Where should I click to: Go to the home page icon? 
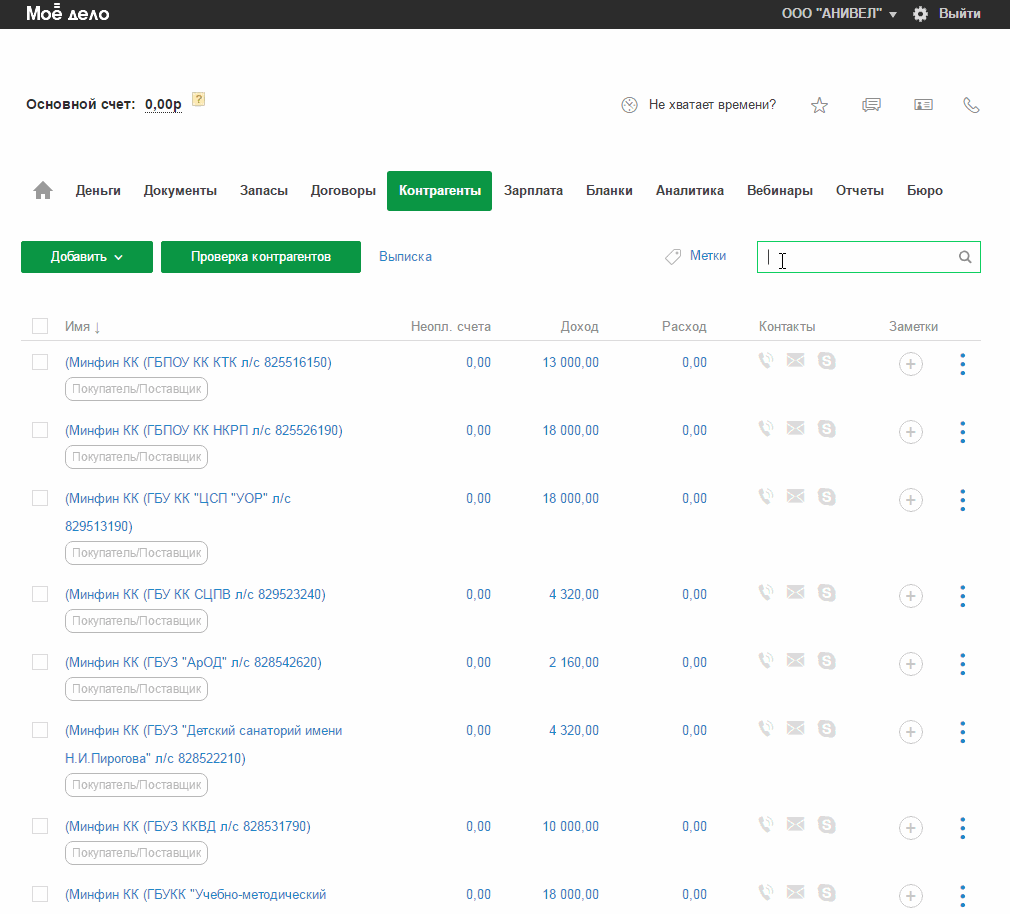pyautogui.click(x=43, y=191)
